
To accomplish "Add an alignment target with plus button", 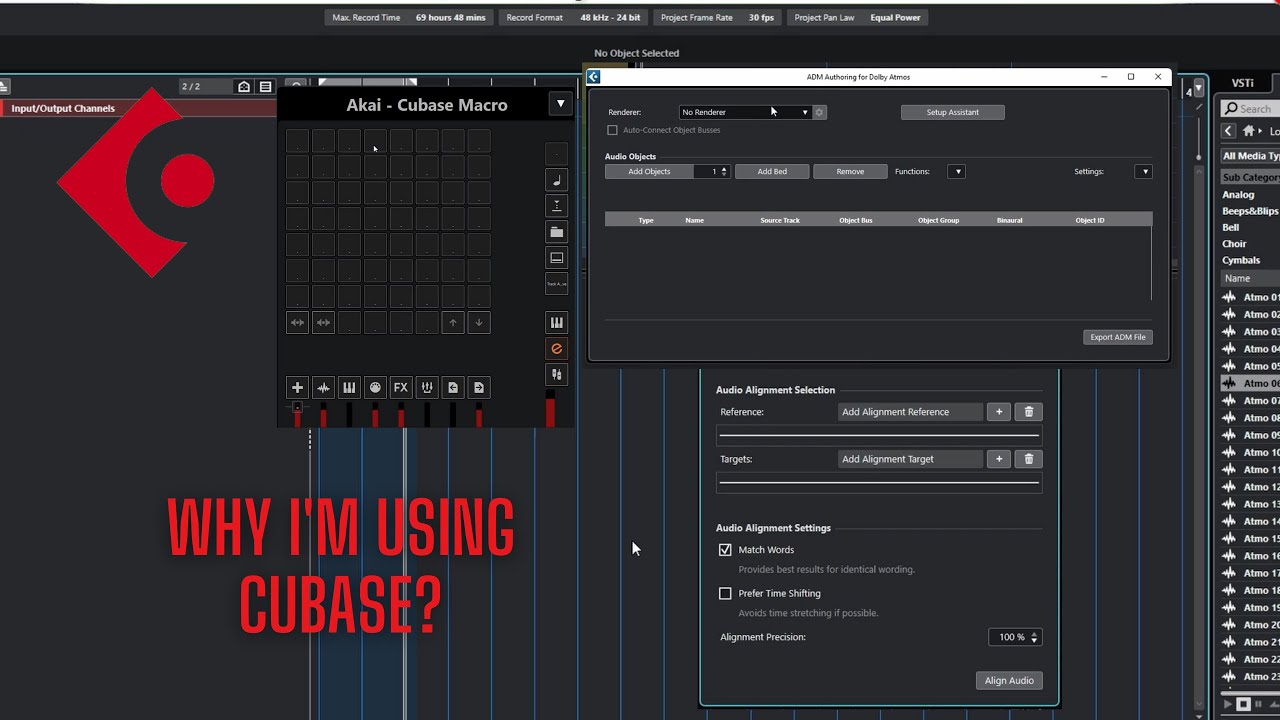I will pyautogui.click(x=998, y=459).
